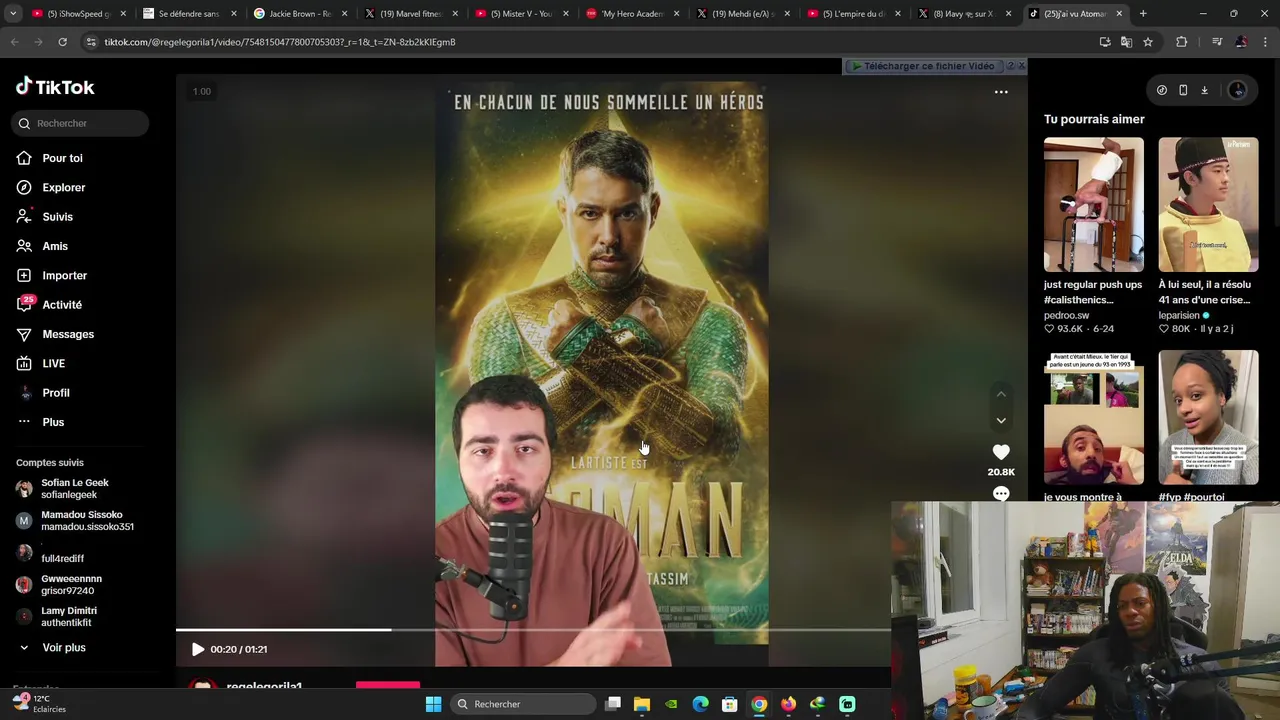
Task: Translate this page icon in address bar
Action: point(1126,42)
